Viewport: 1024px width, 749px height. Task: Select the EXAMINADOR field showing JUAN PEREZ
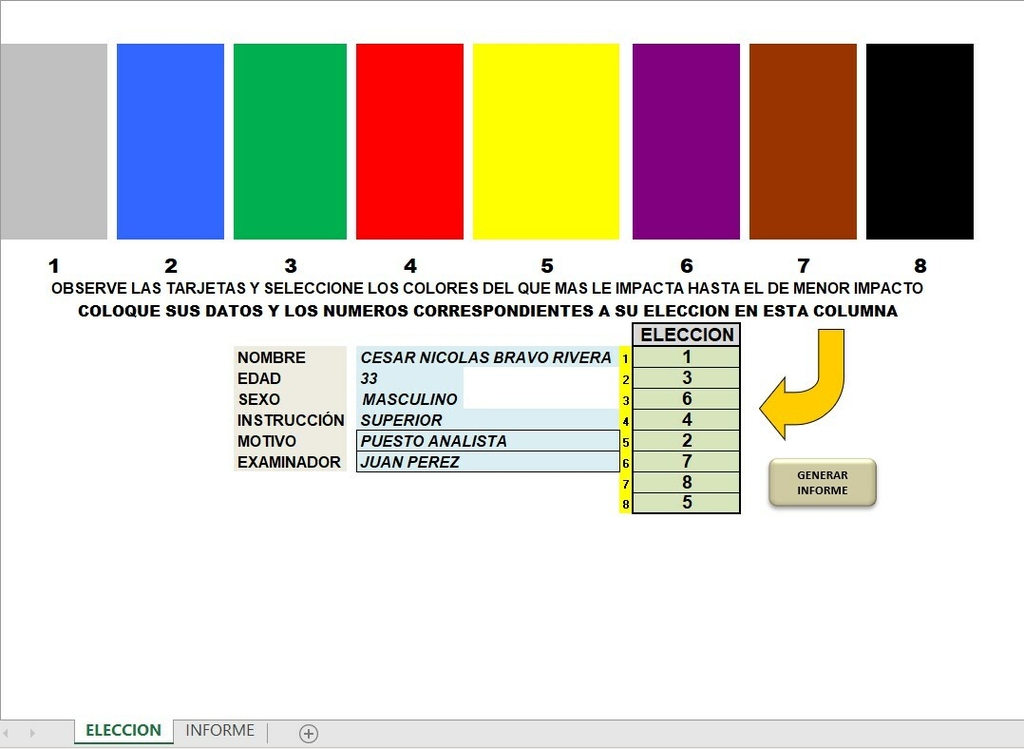point(487,461)
